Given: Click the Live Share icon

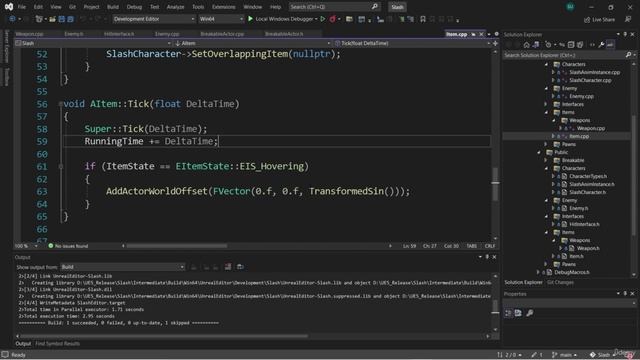Looking at the screenshot, I should pos(587,20).
